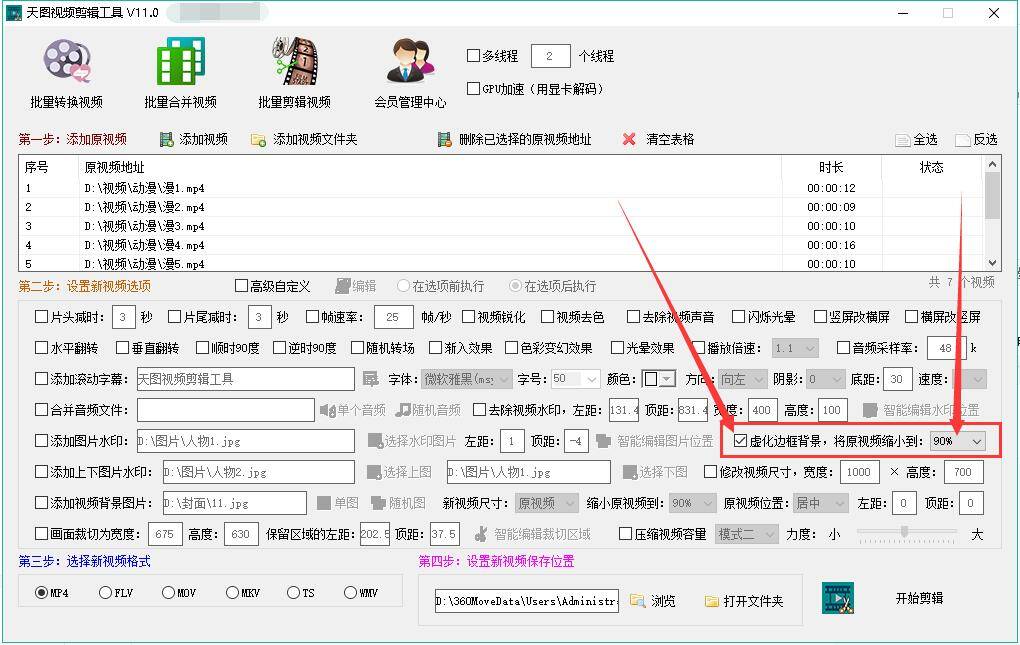Screen dimensions: 1020x645
Task: Click the 浏览 button label
Action: pyautogui.click(x=664, y=601)
